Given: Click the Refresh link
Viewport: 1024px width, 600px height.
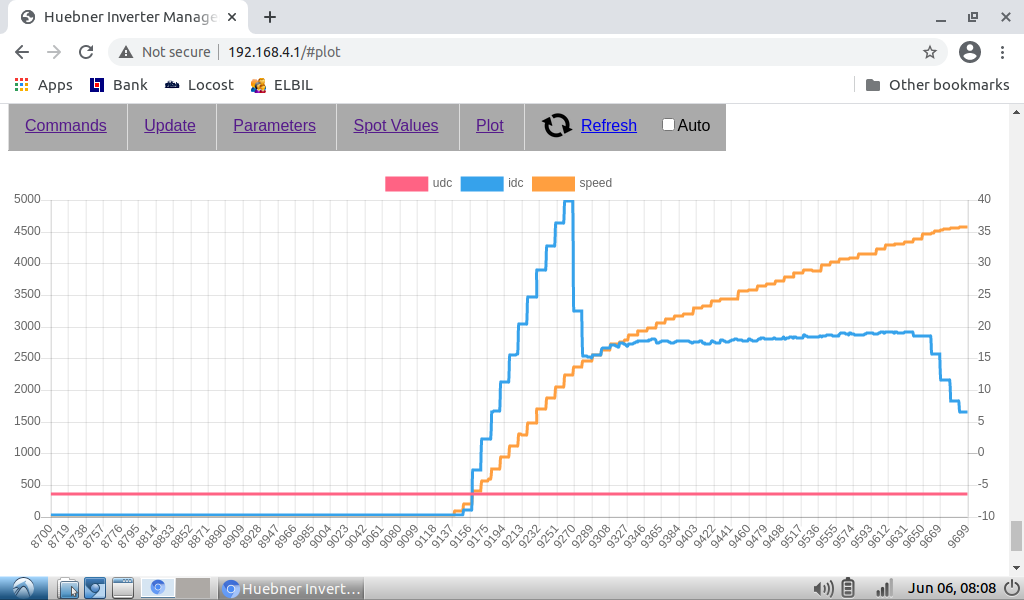Looking at the screenshot, I should (x=608, y=125).
